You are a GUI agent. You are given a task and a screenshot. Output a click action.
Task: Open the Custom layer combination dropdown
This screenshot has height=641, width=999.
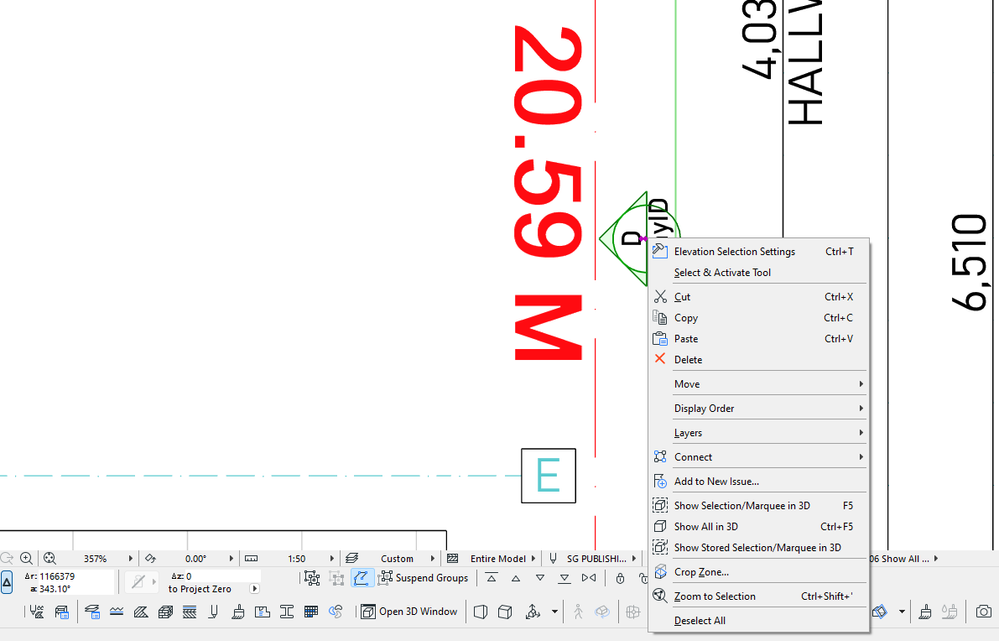433,559
